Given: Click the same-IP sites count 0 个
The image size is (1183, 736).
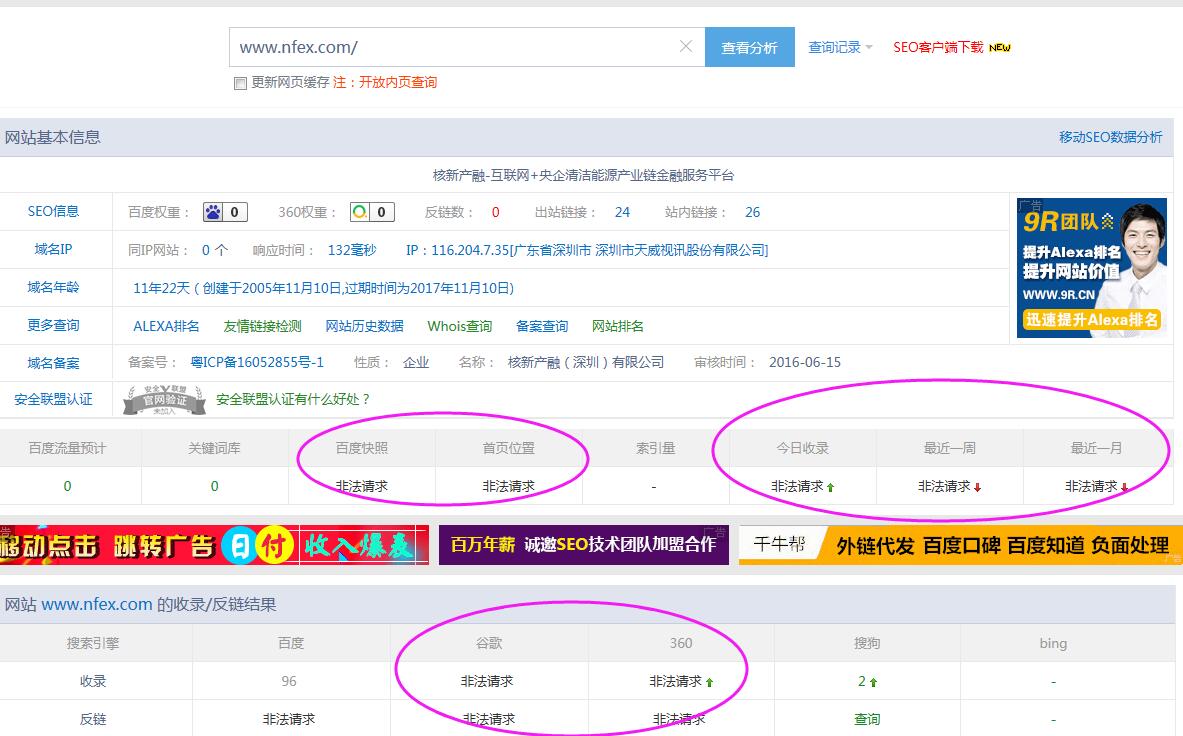Looking at the screenshot, I should tap(215, 250).
